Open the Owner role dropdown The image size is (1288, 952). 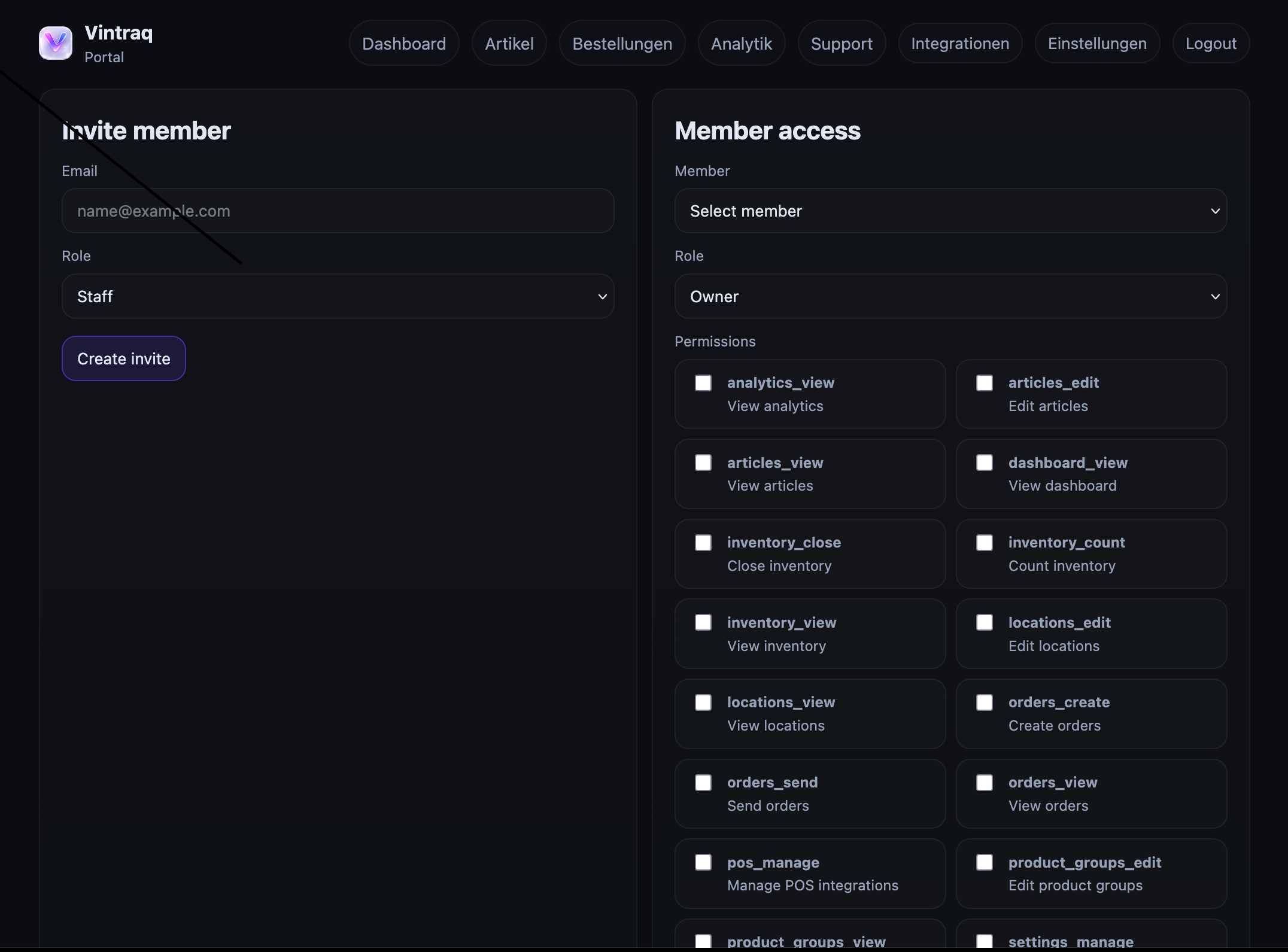tap(950, 297)
